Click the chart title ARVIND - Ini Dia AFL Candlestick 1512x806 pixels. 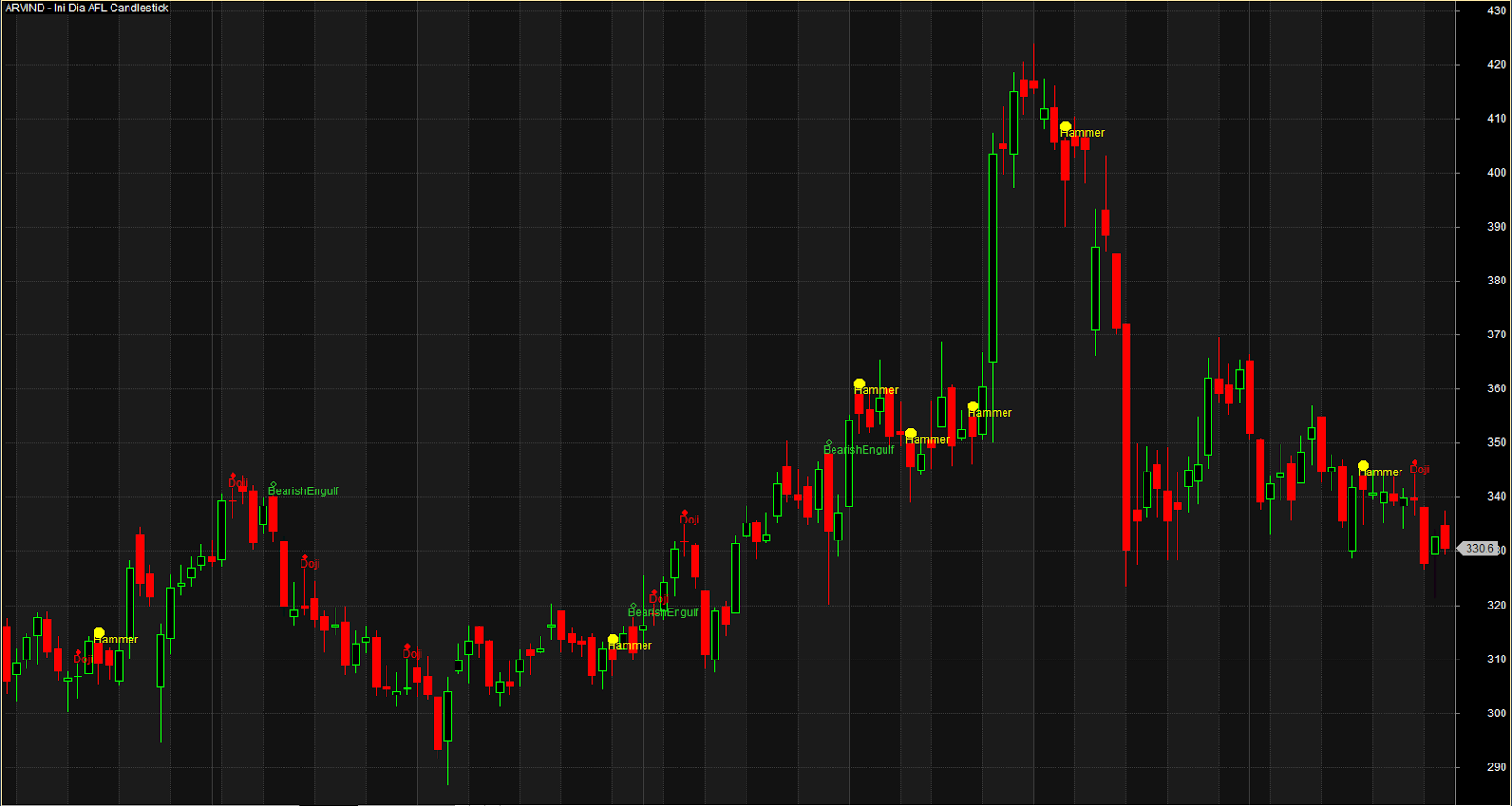(x=87, y=8)
